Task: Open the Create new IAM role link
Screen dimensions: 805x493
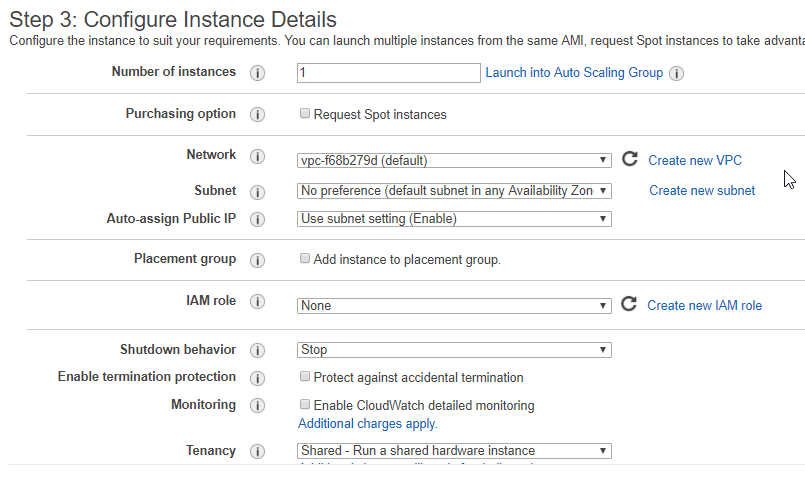Action: [704, 306]
